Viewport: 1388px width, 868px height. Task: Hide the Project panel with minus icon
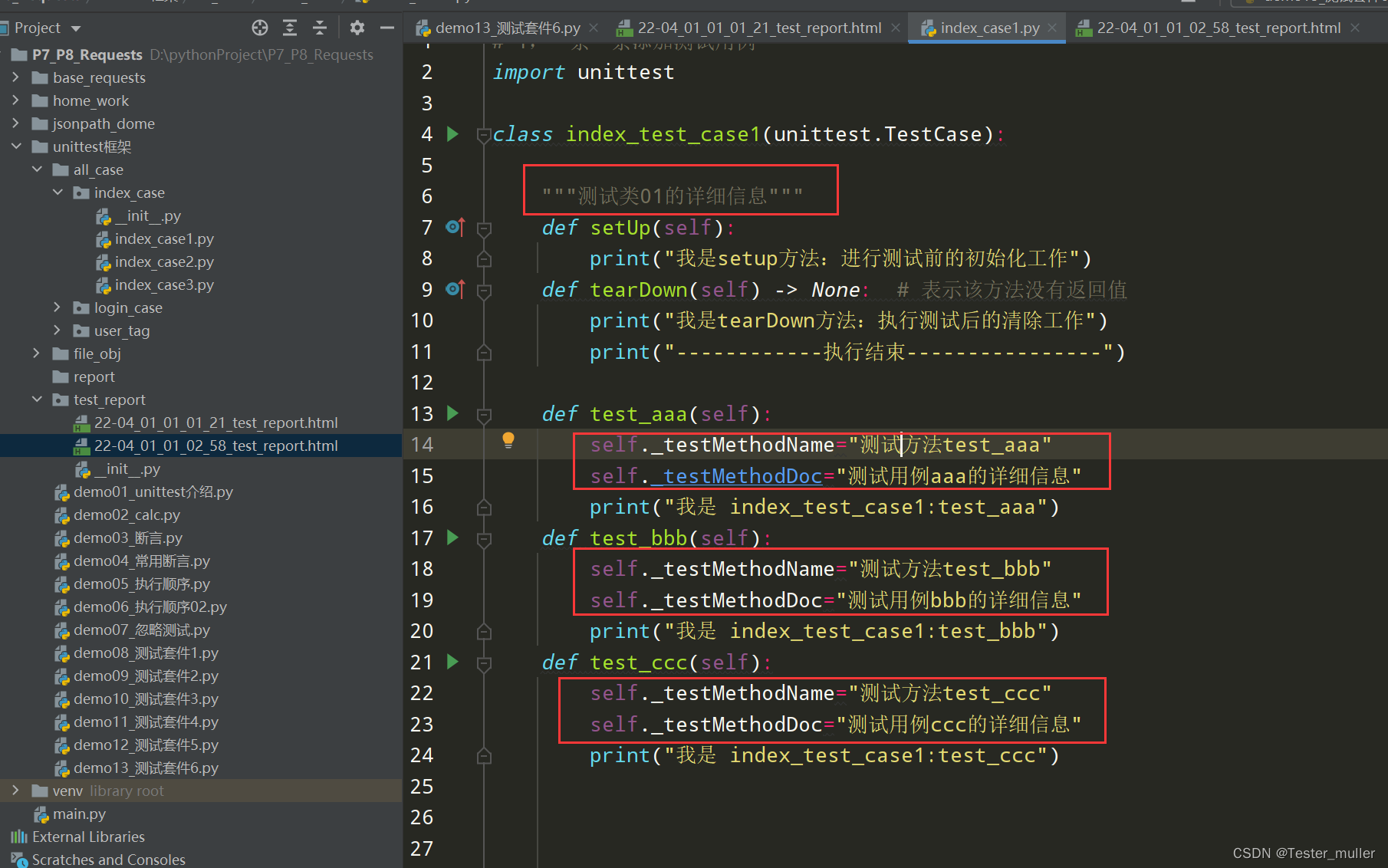point(387,28)
